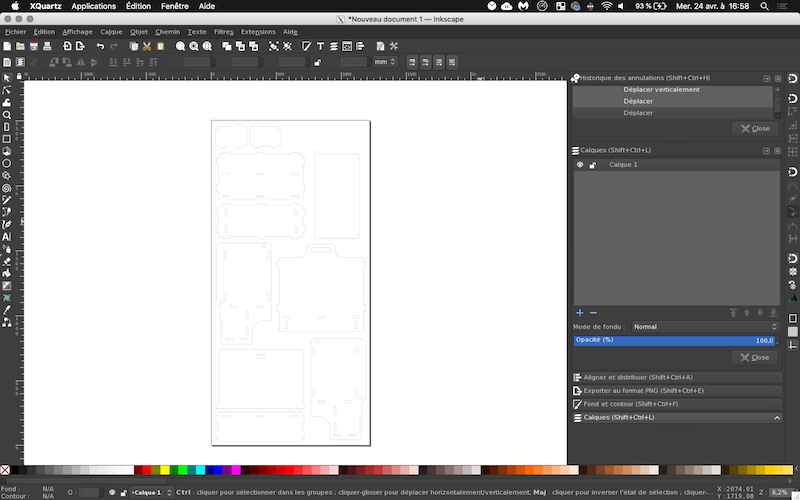Toggle the lock on Calque 1
Image resolution: width=800 pixels, height=500 pixels.
pos(592,164)
